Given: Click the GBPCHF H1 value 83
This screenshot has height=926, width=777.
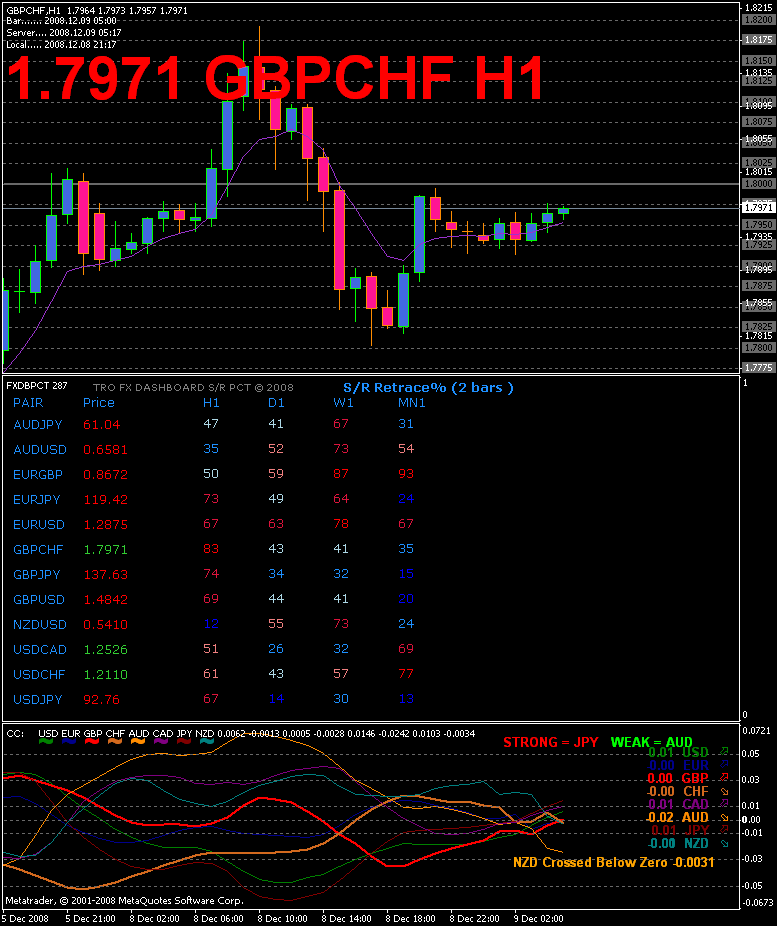Looking at the screenshot, I should [x=211, y=549].
